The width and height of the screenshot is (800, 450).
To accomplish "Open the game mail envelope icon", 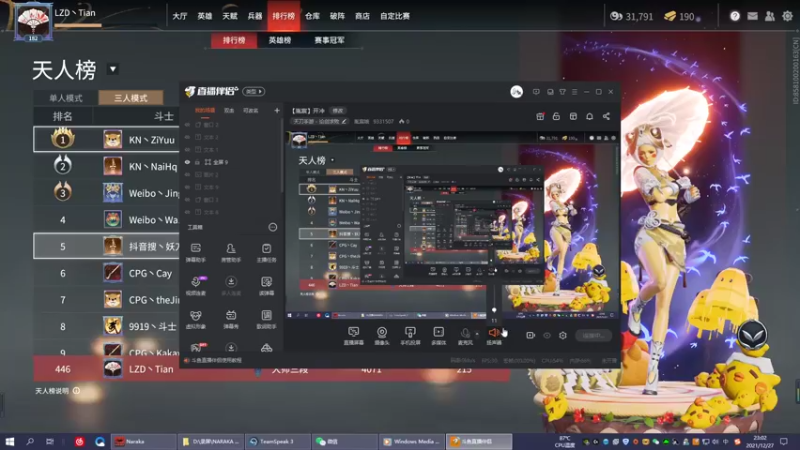I will (x=753, y=16).
